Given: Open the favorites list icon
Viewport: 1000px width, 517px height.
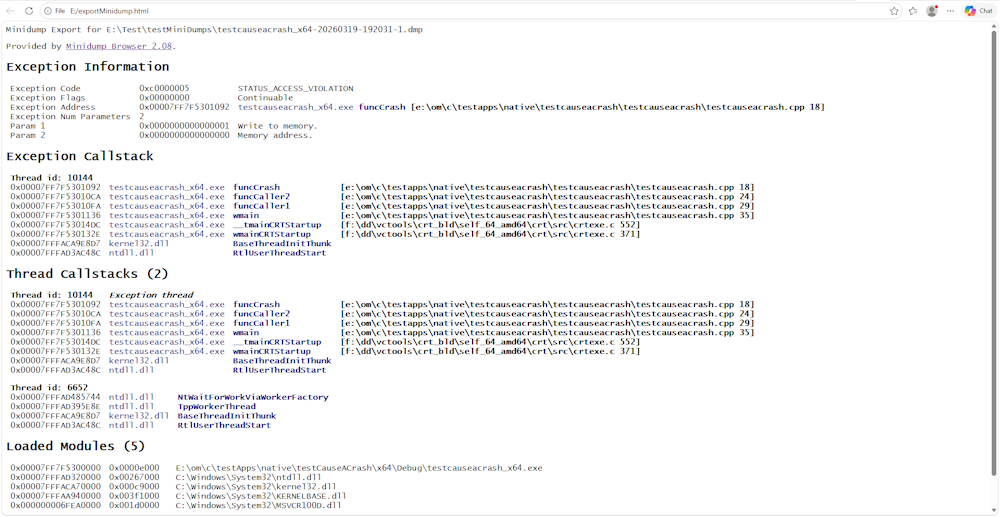Looking at the screenshot, I should 913,11.
